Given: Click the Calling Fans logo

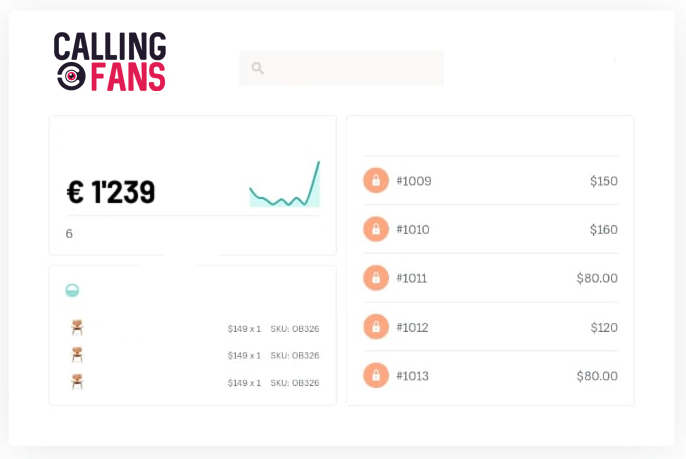Looking at the screenshot, I should click(x=110, y=61).
